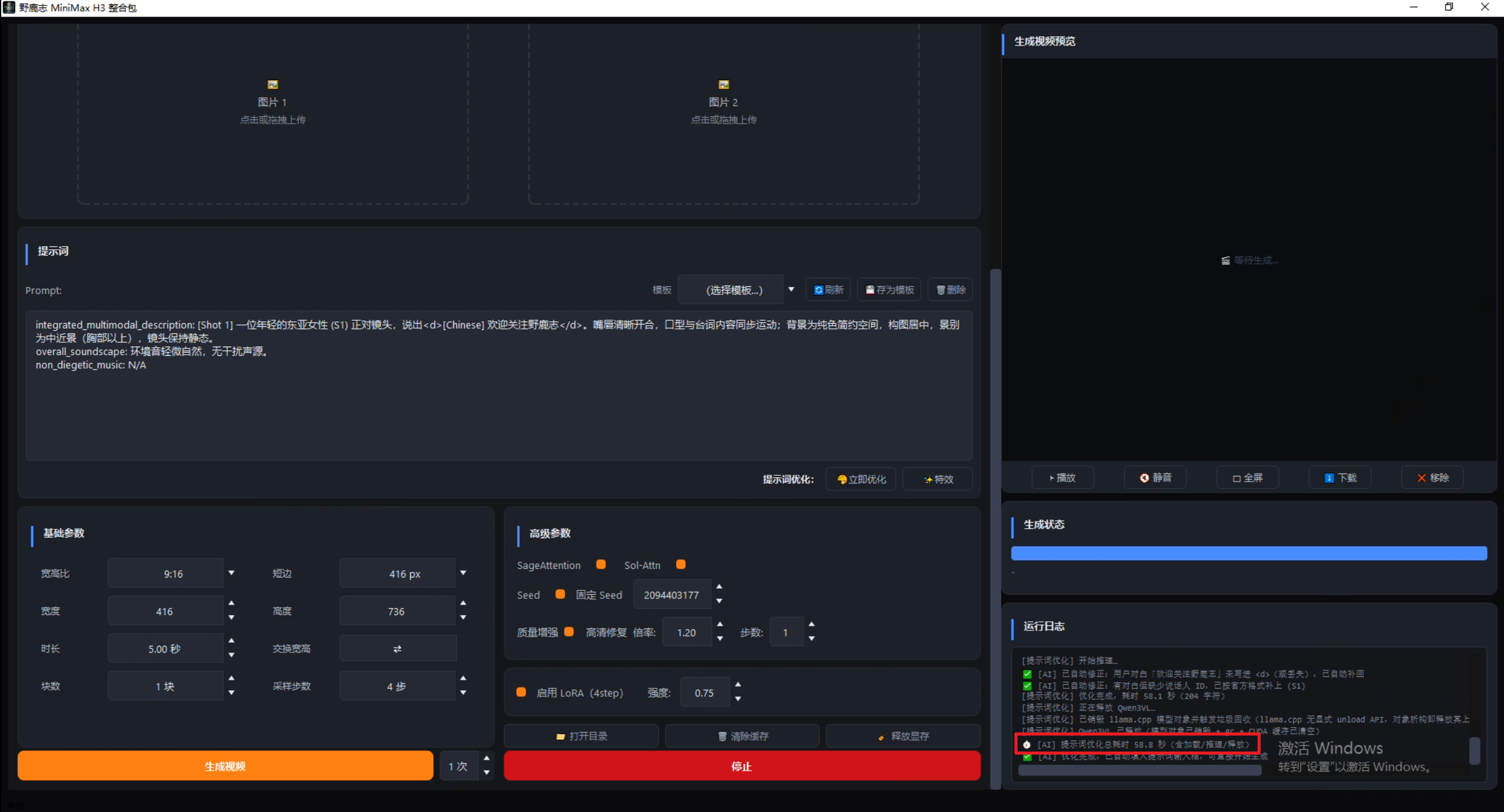
Task: Click inside the Prompt text area
Action: tap(499, 385)
